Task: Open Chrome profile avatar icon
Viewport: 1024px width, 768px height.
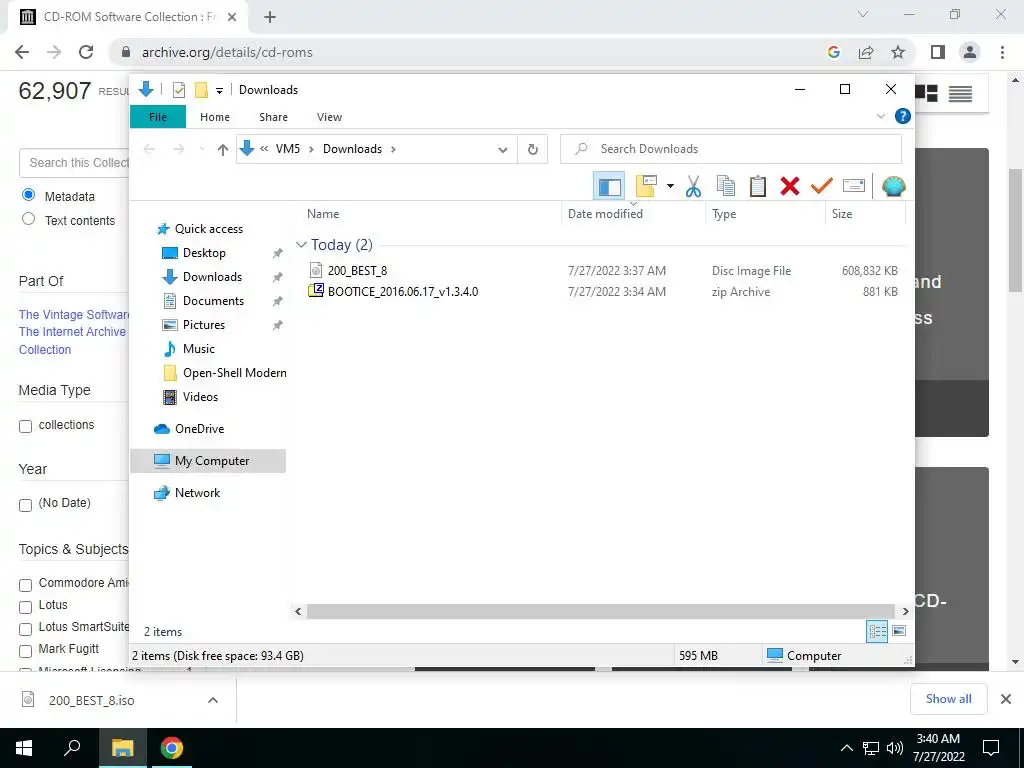Action: point(970,52)
